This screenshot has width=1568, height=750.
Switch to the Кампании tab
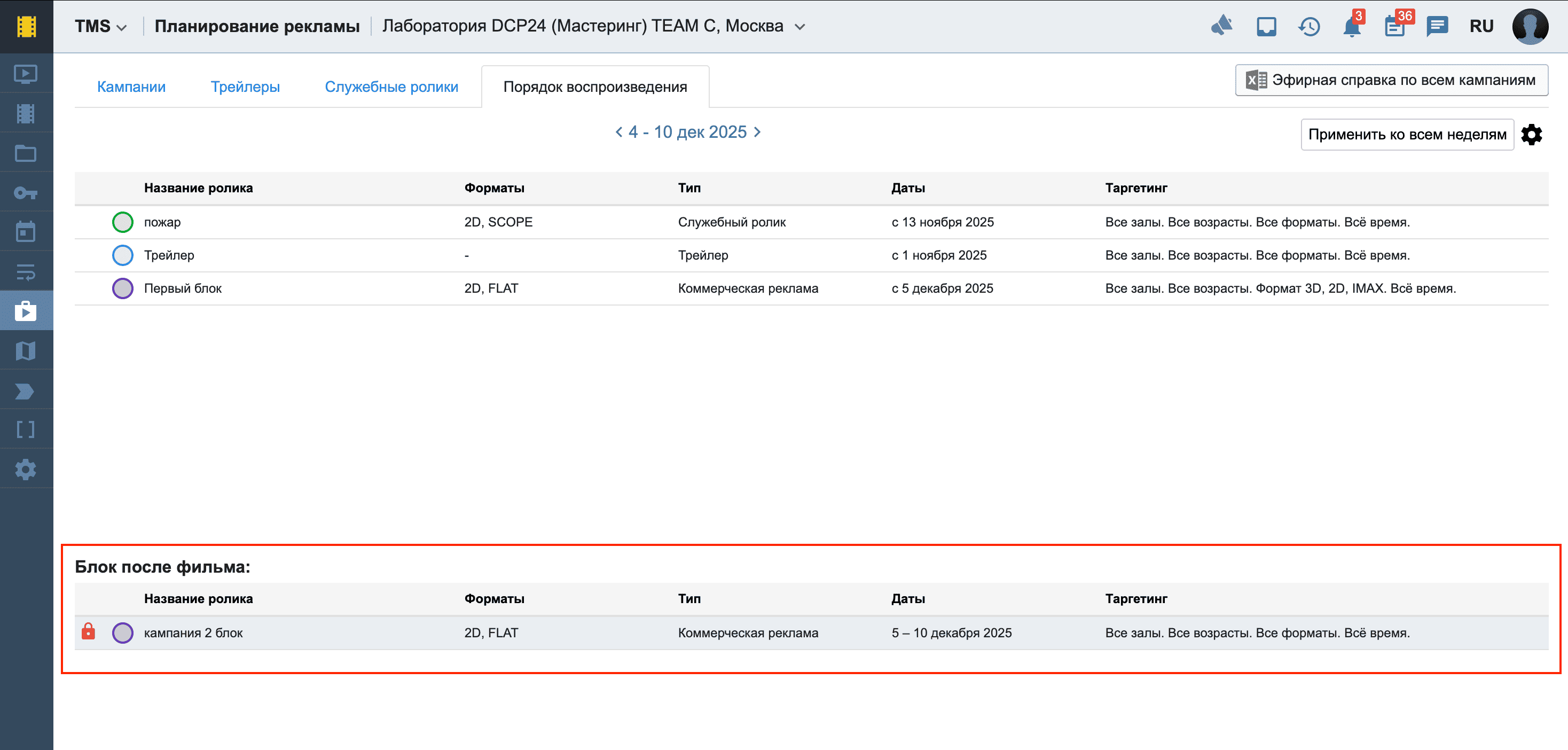131,87
